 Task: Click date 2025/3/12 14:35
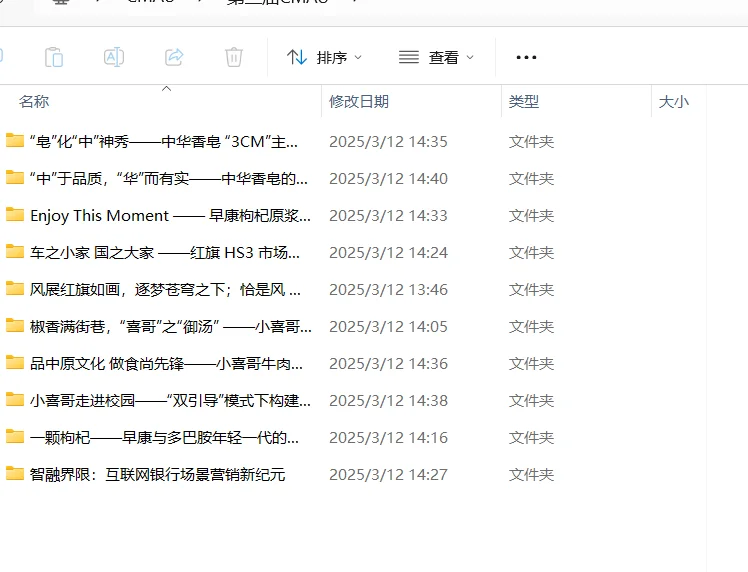click(388, 142)
